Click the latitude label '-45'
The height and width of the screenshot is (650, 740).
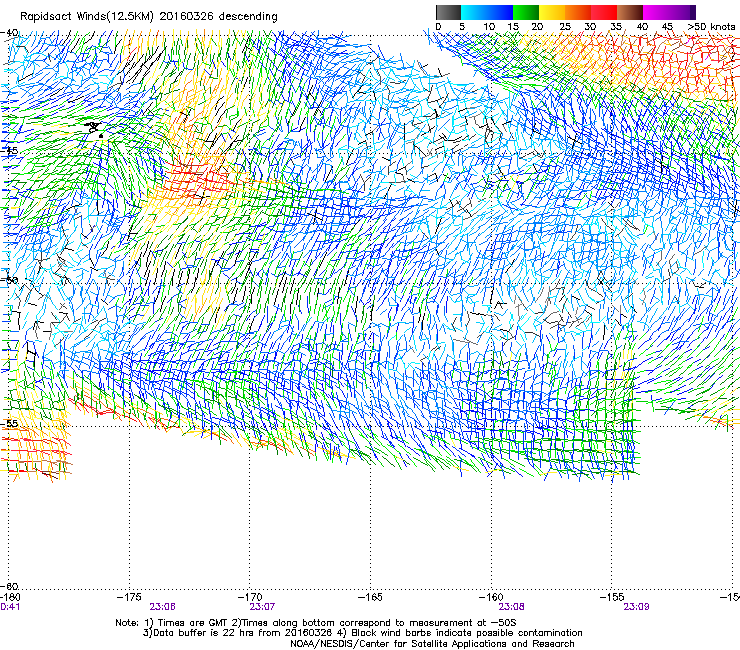(x=10, y=151)
